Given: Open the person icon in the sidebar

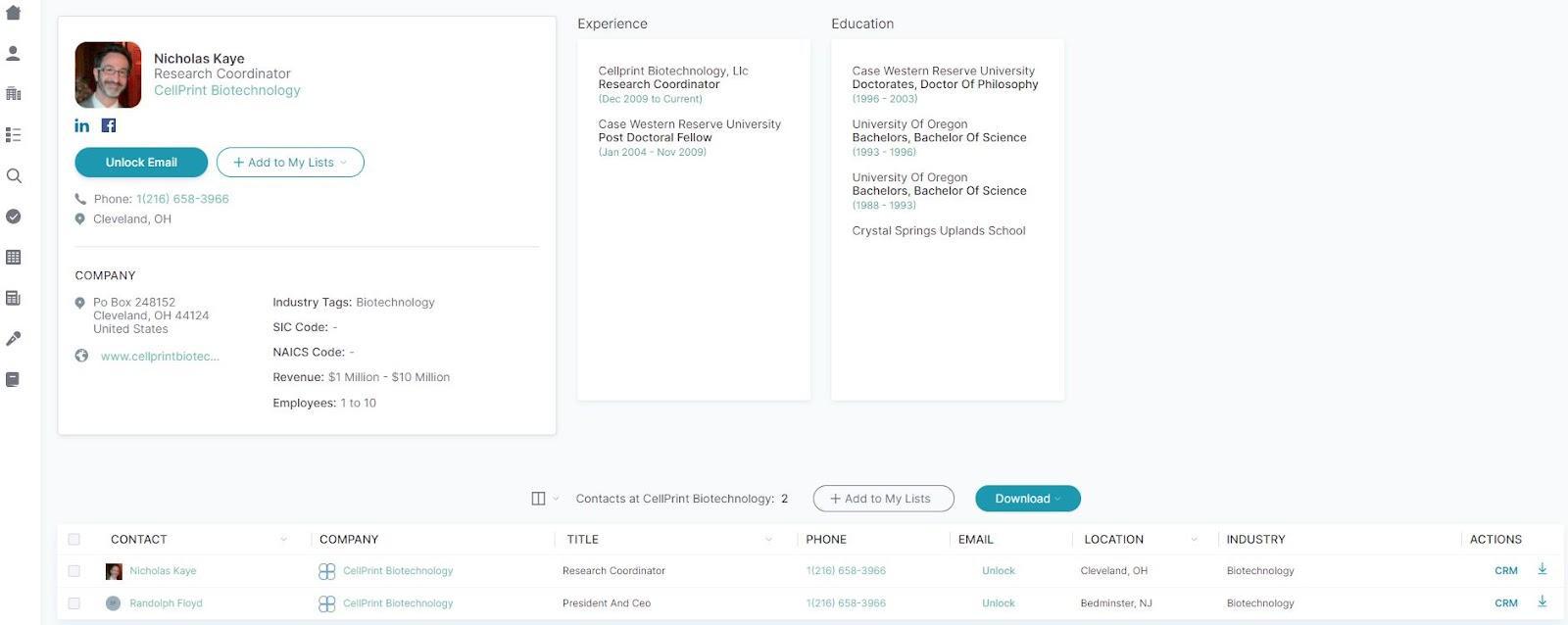Looking at the screenshot, I should pyautogui.click(x=14, y=53).
